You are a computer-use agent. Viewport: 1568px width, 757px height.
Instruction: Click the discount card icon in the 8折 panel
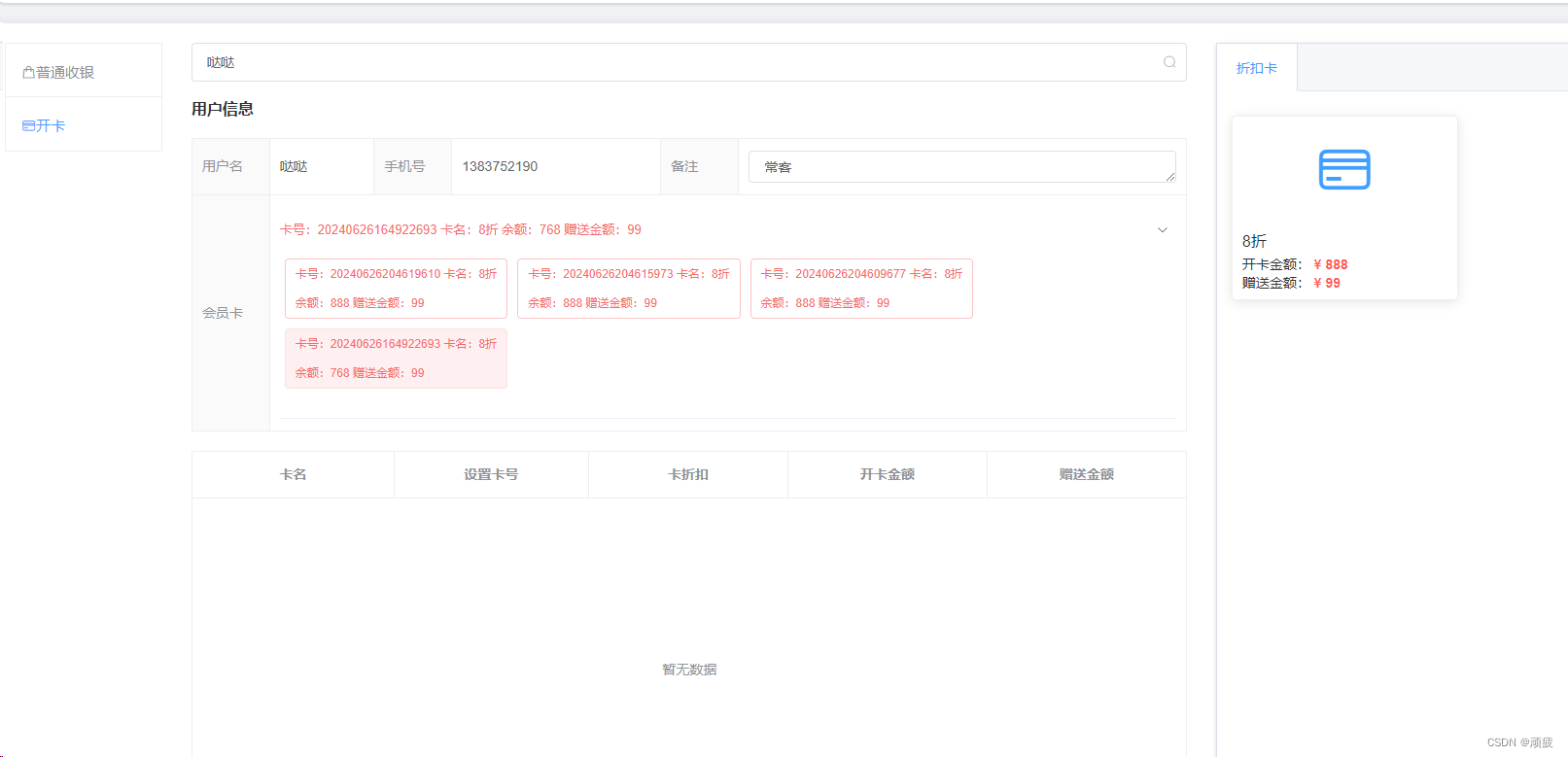pyautogui.click(x=1344, y=169)
